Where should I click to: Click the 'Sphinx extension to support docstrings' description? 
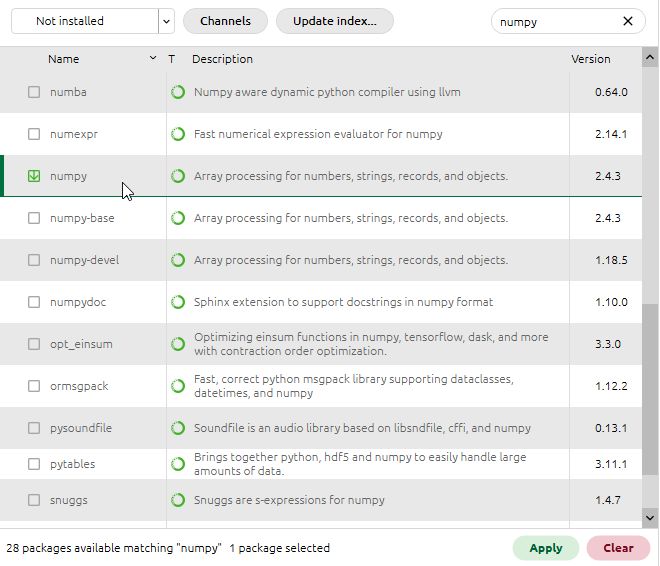pos(343,302)
